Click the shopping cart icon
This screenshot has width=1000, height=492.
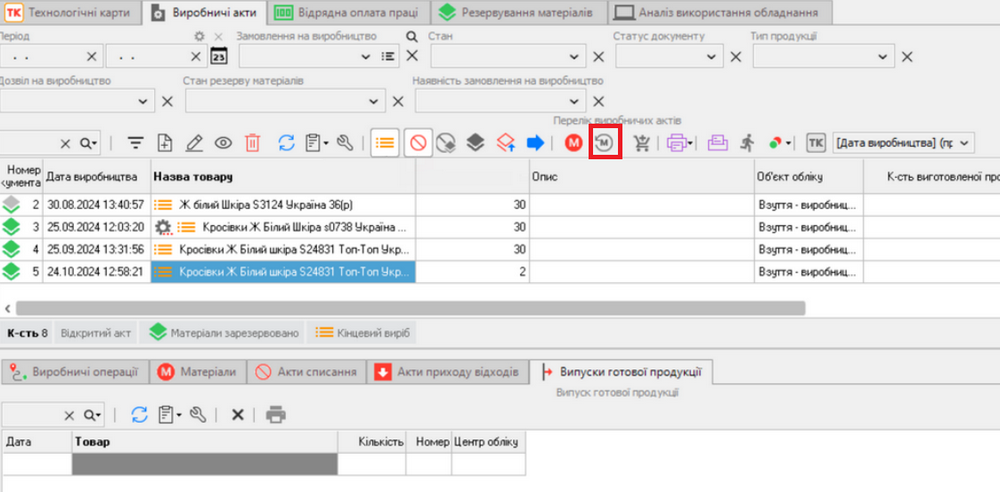642,143
